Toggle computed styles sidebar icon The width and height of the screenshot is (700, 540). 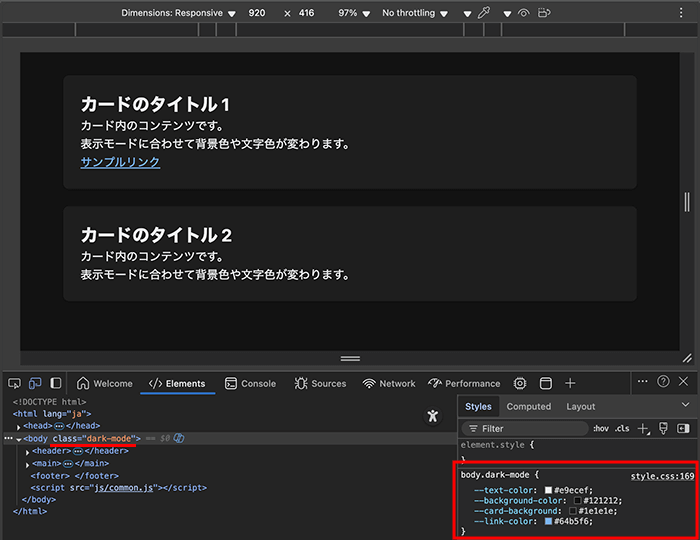tap(683, 428)
